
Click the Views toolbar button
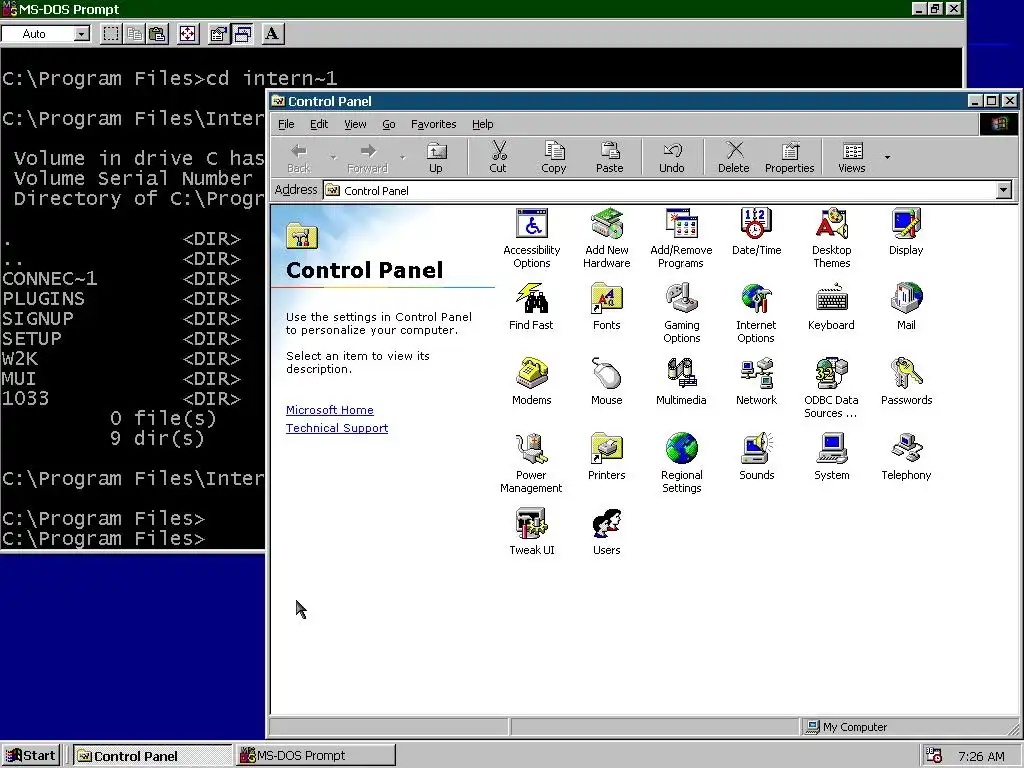[x=852, y=157]
